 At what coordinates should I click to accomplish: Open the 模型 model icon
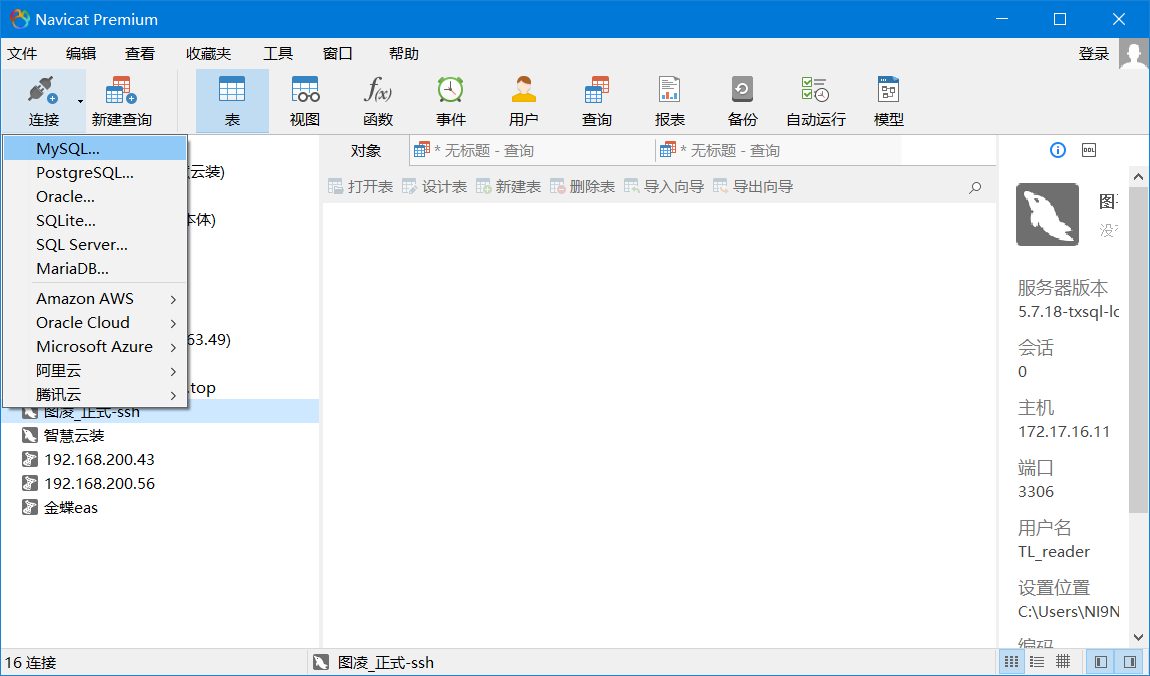coord(888,101)
